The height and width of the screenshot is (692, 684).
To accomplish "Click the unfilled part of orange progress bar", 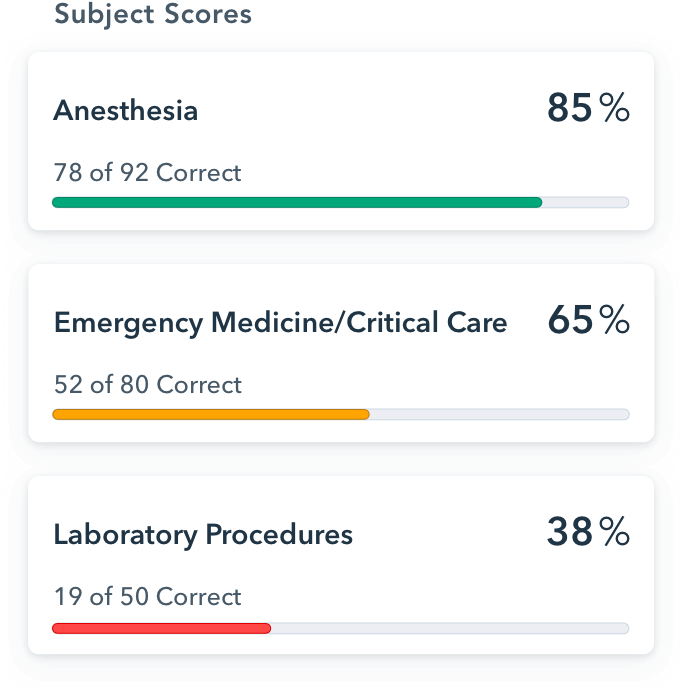I will (498, 414).
